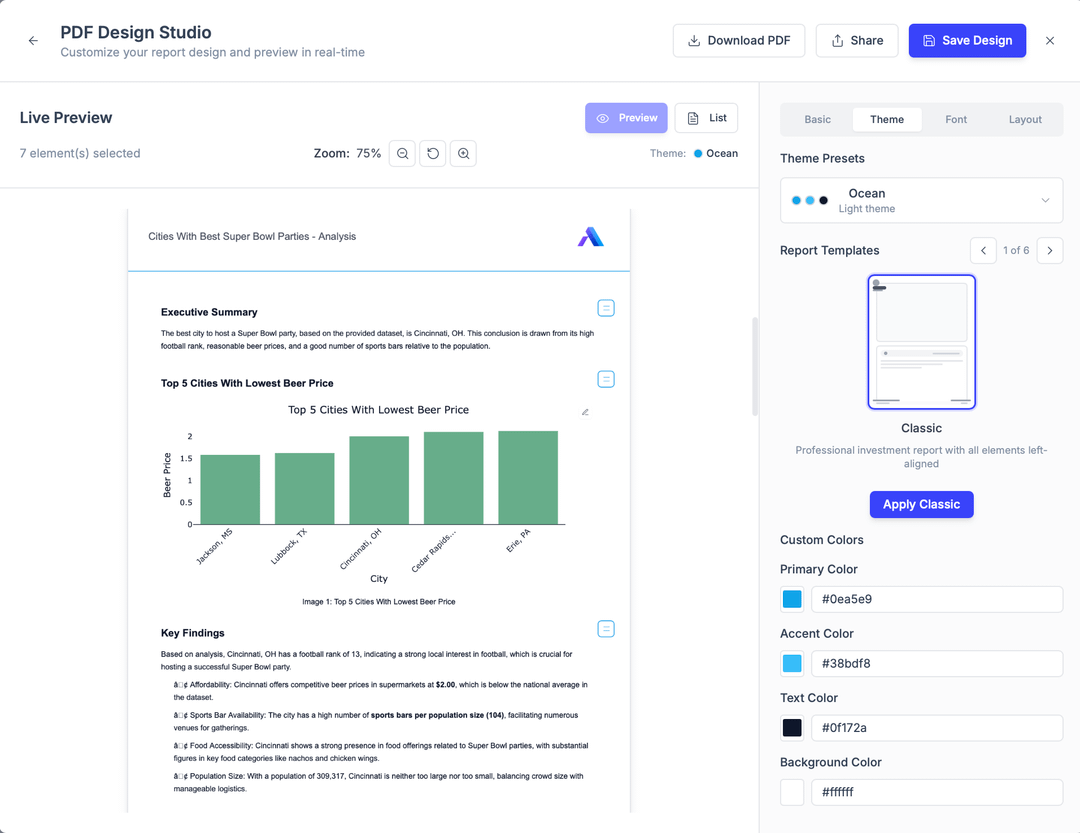
Task: Switch to List view mode
Action: pos(706,118)
